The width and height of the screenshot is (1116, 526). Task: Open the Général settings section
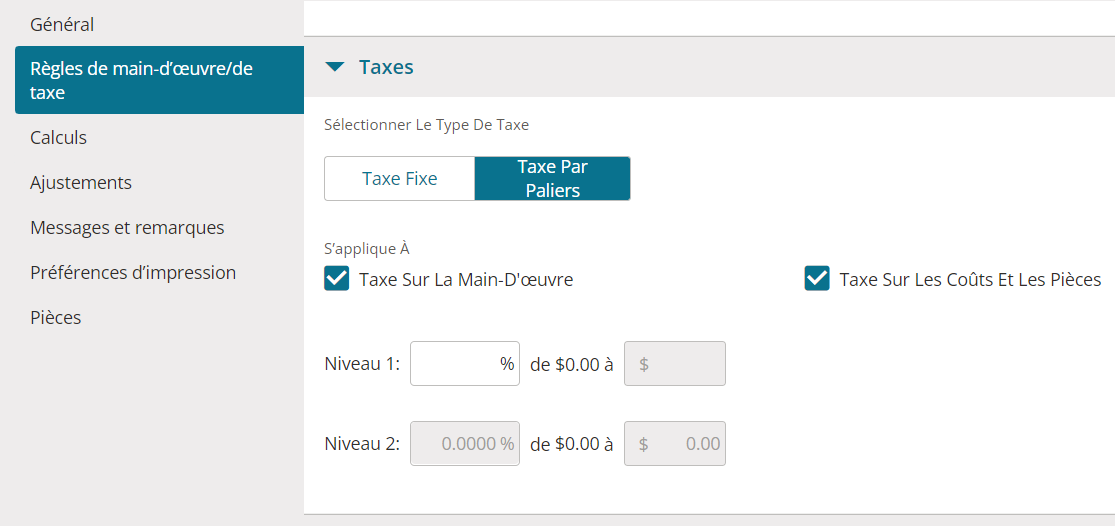pos(62,24)
